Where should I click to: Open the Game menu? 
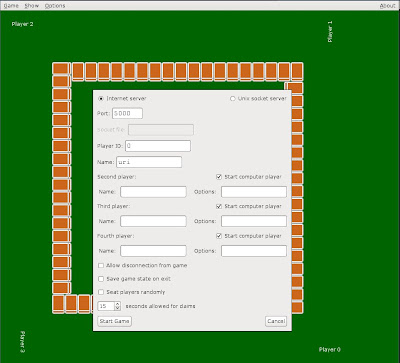click(x=11, y=6)
